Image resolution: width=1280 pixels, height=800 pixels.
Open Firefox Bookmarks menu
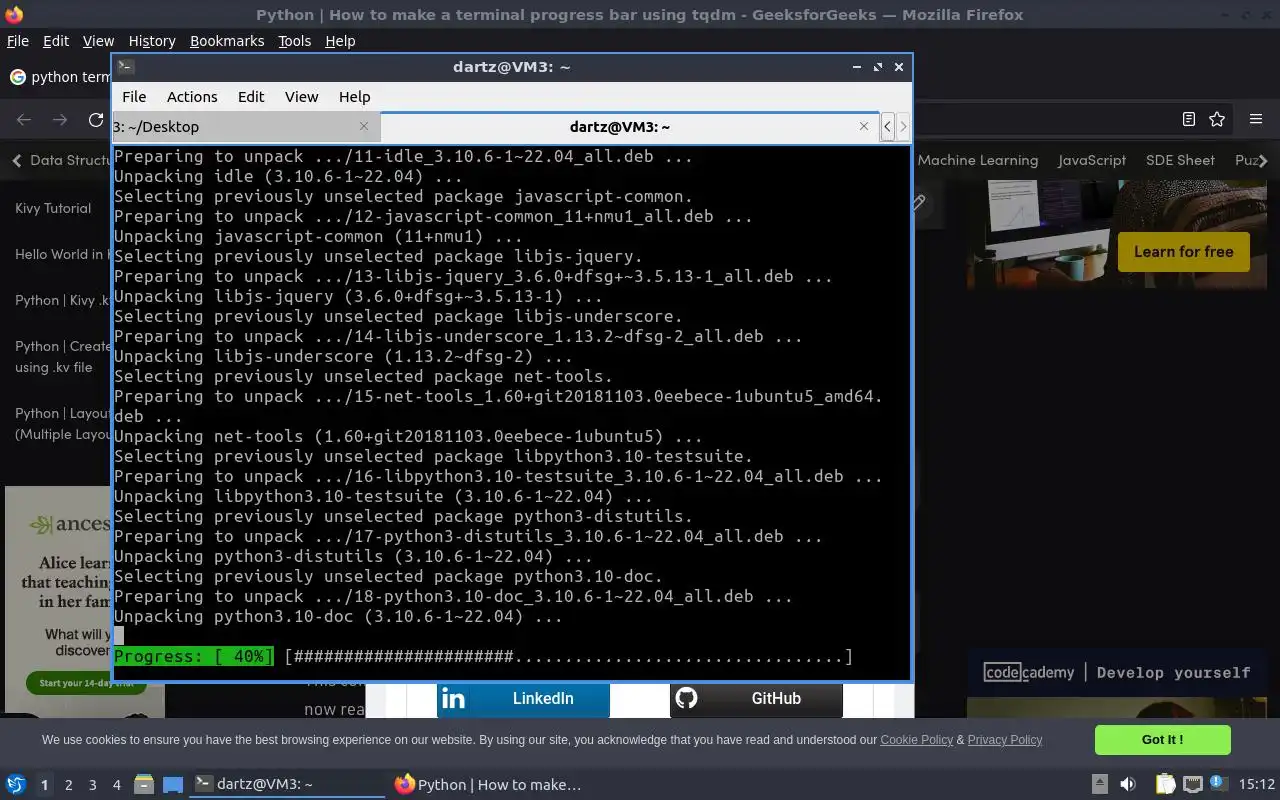[x=227, y=41]
